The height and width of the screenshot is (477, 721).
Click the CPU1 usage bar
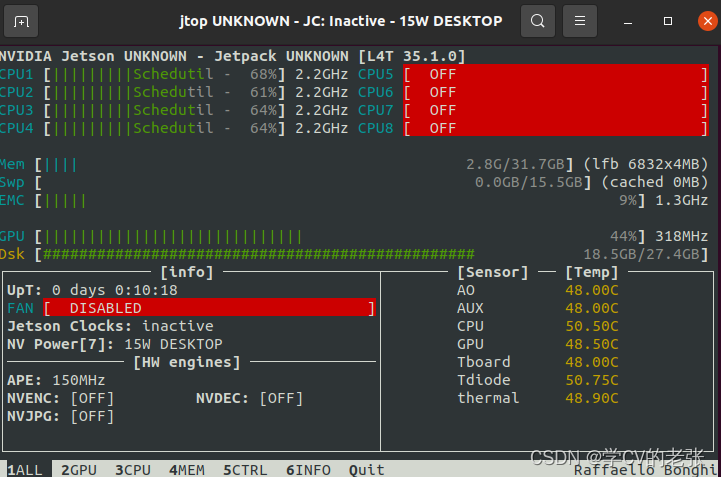[165, 74]
